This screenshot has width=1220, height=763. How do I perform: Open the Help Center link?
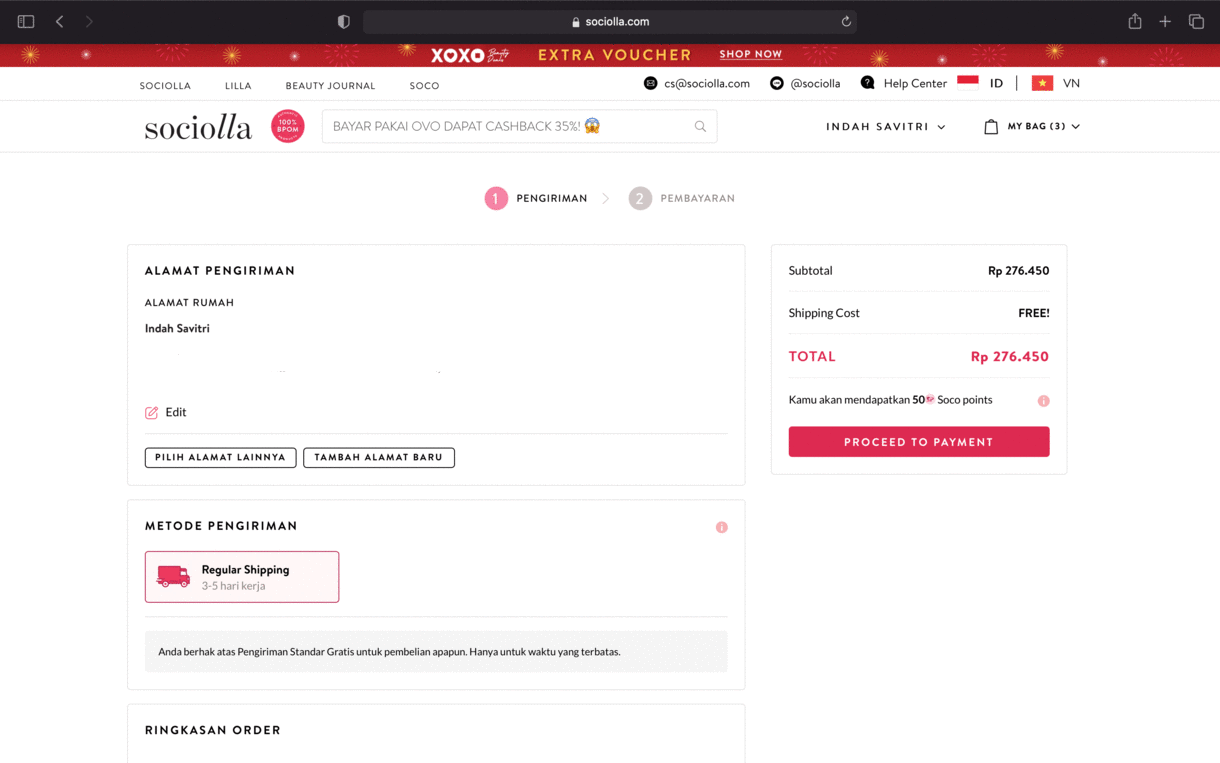915,83
